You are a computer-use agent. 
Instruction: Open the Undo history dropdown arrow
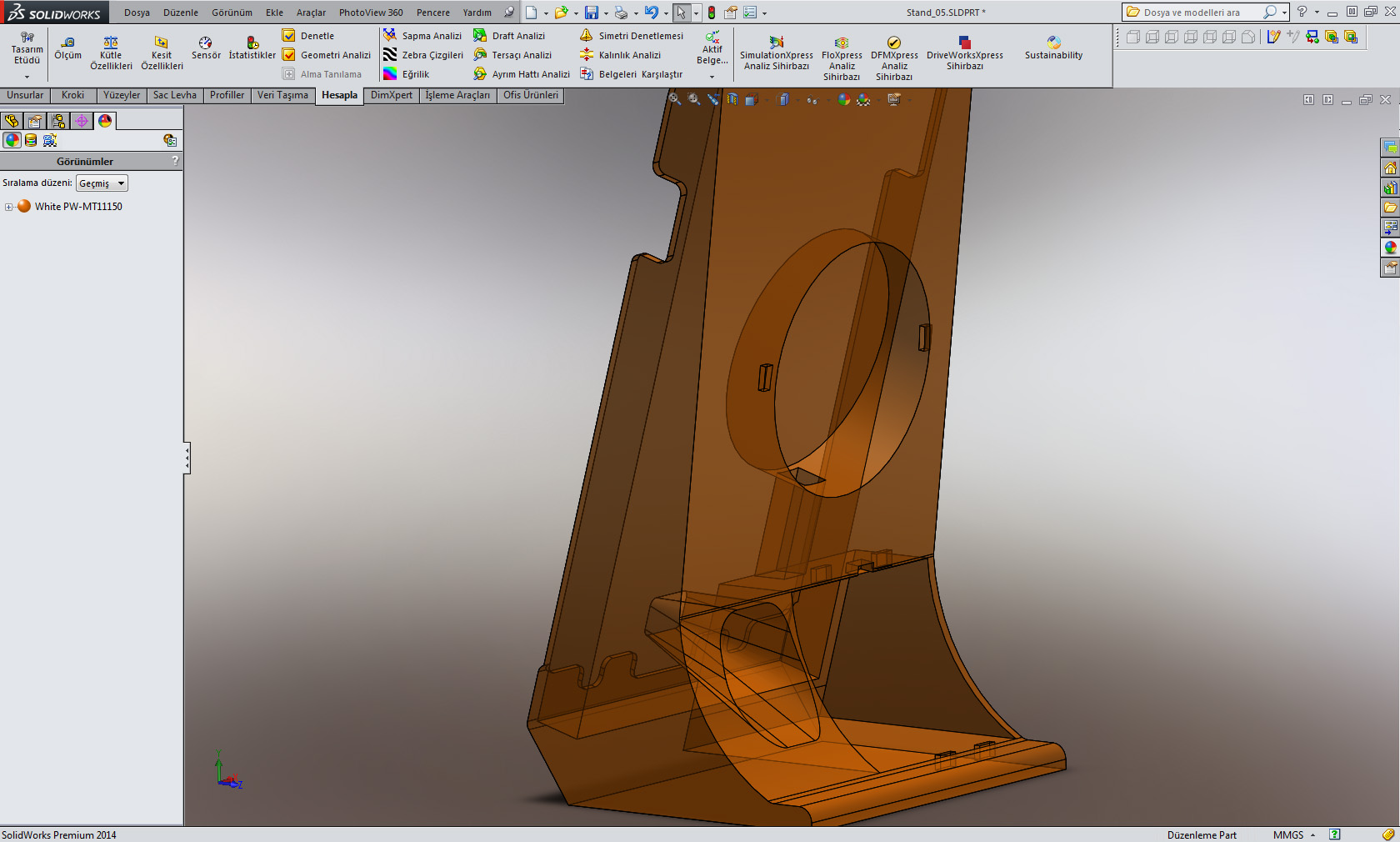[x=666, y=13]
